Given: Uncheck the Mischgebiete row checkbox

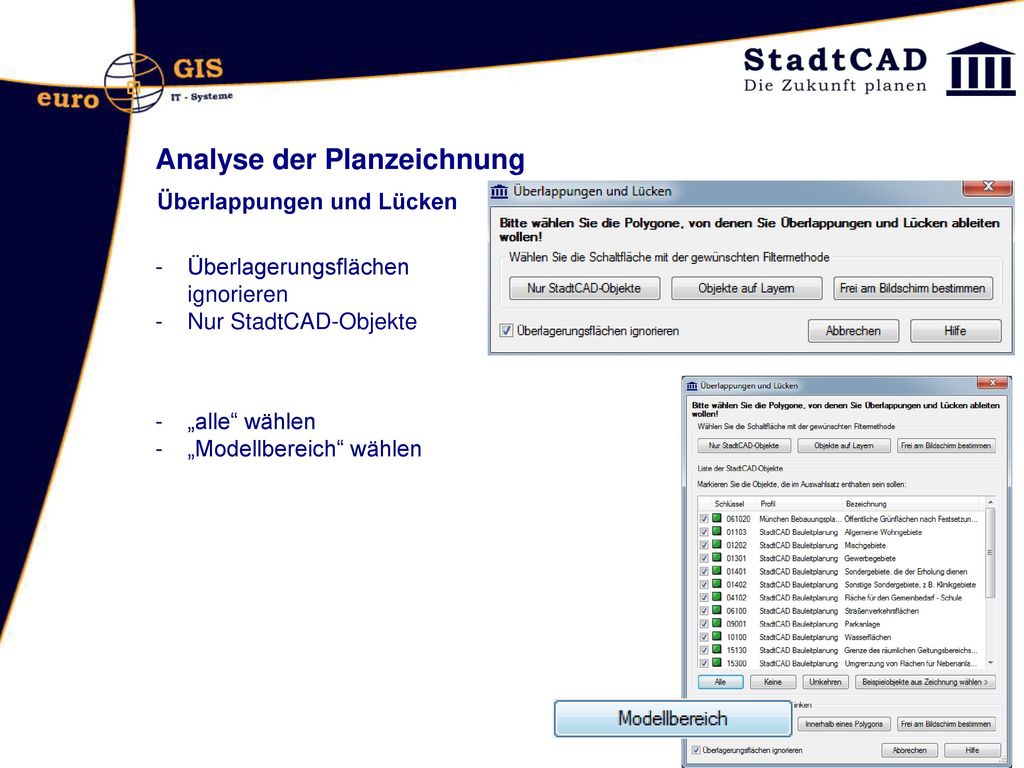Looking at the screenshot, I should click(704, 545).
